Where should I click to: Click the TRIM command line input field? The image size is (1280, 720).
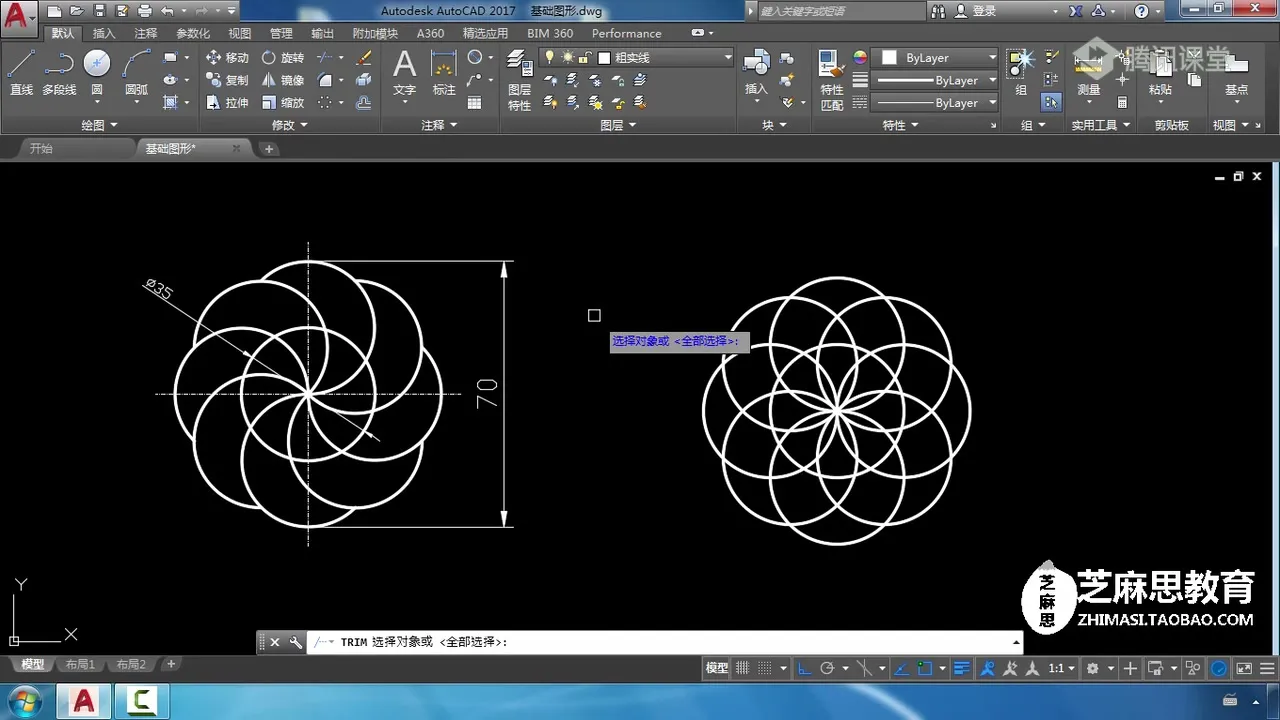700,642
